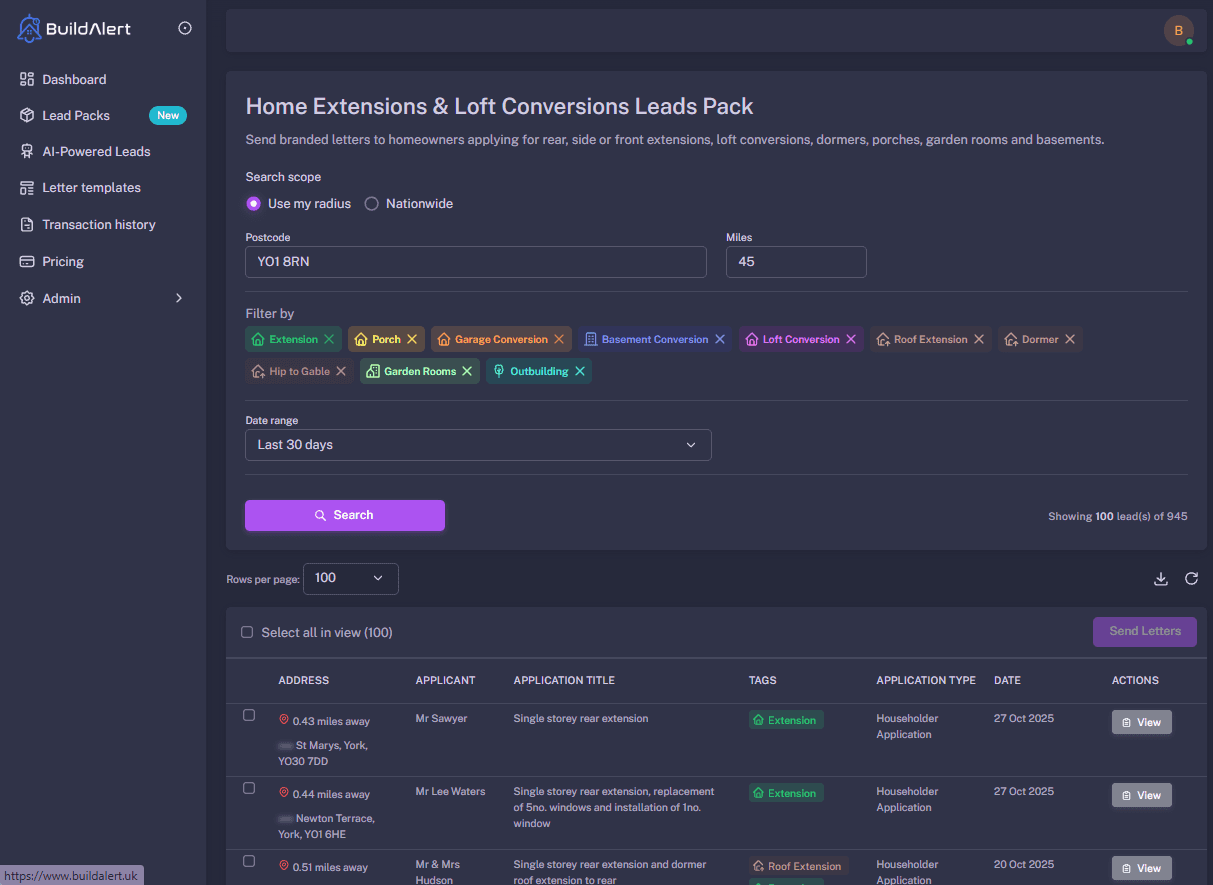1213x885 pixels.
Task: Open AI-Powered Leads via its sidebar icon
Action: tap(25, 151)
